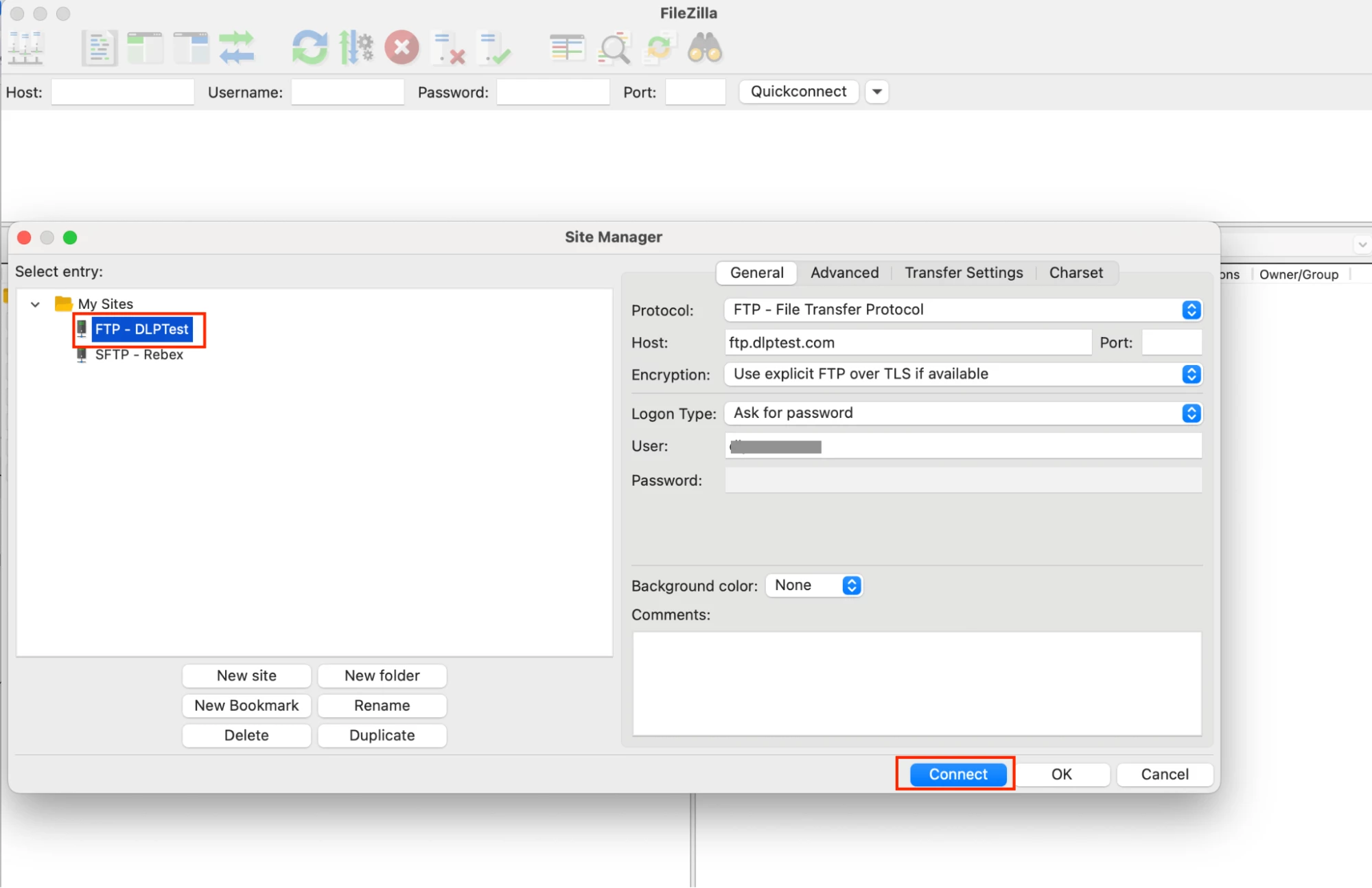
Task: Click the refresh file lists icon
Action: pos(310,48)
